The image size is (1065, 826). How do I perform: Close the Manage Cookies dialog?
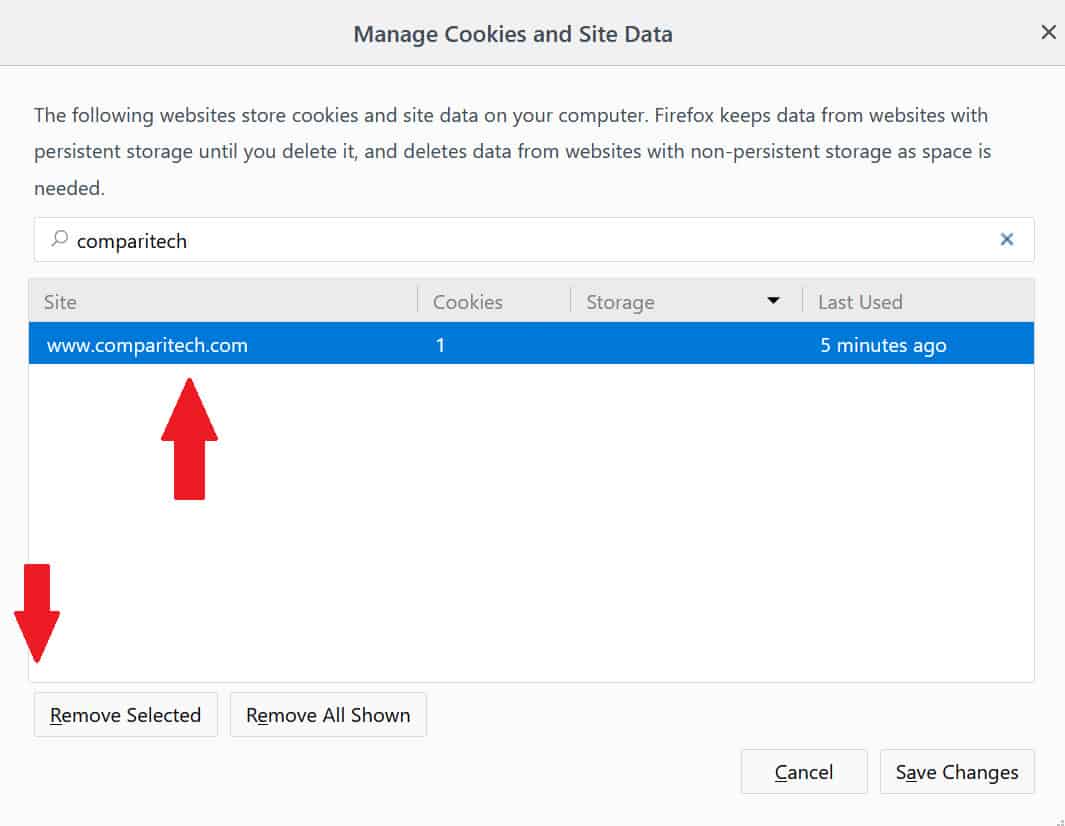[1048, 32]
